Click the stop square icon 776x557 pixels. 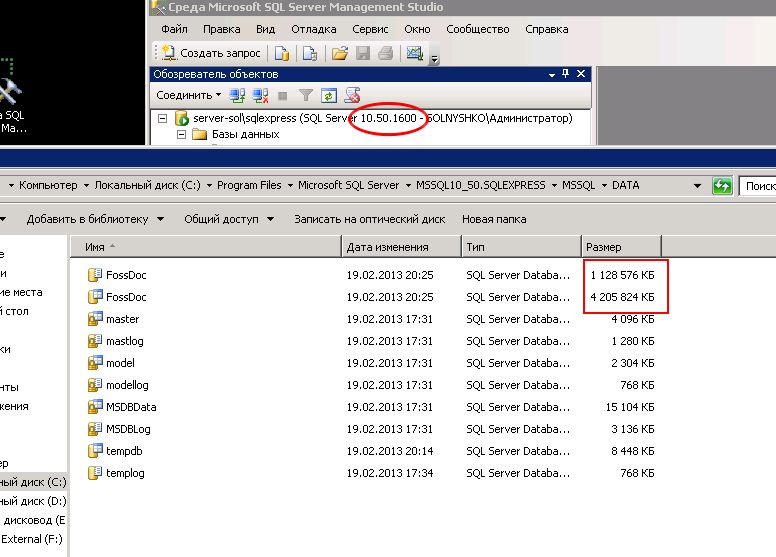point(283,96)
